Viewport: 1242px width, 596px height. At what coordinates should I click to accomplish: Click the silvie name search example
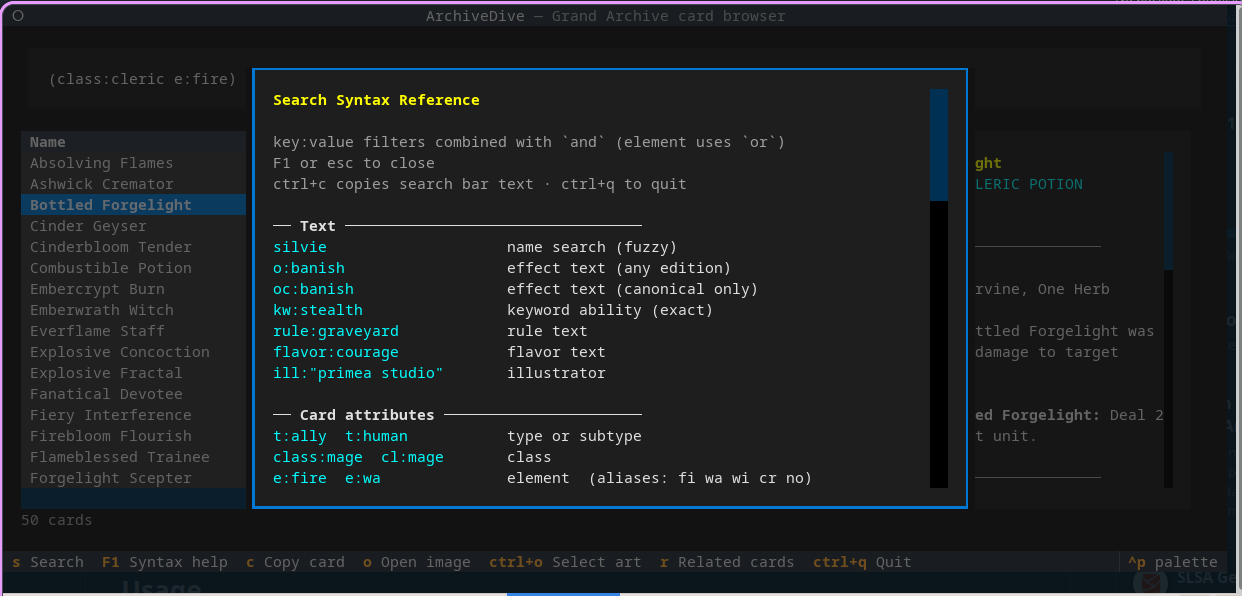coord(300,247)
